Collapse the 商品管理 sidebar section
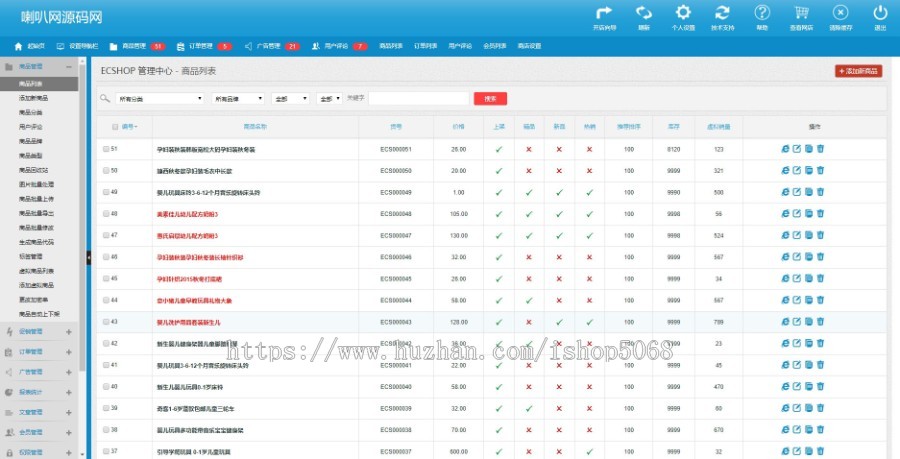The image size is (900, 459). 69,67
